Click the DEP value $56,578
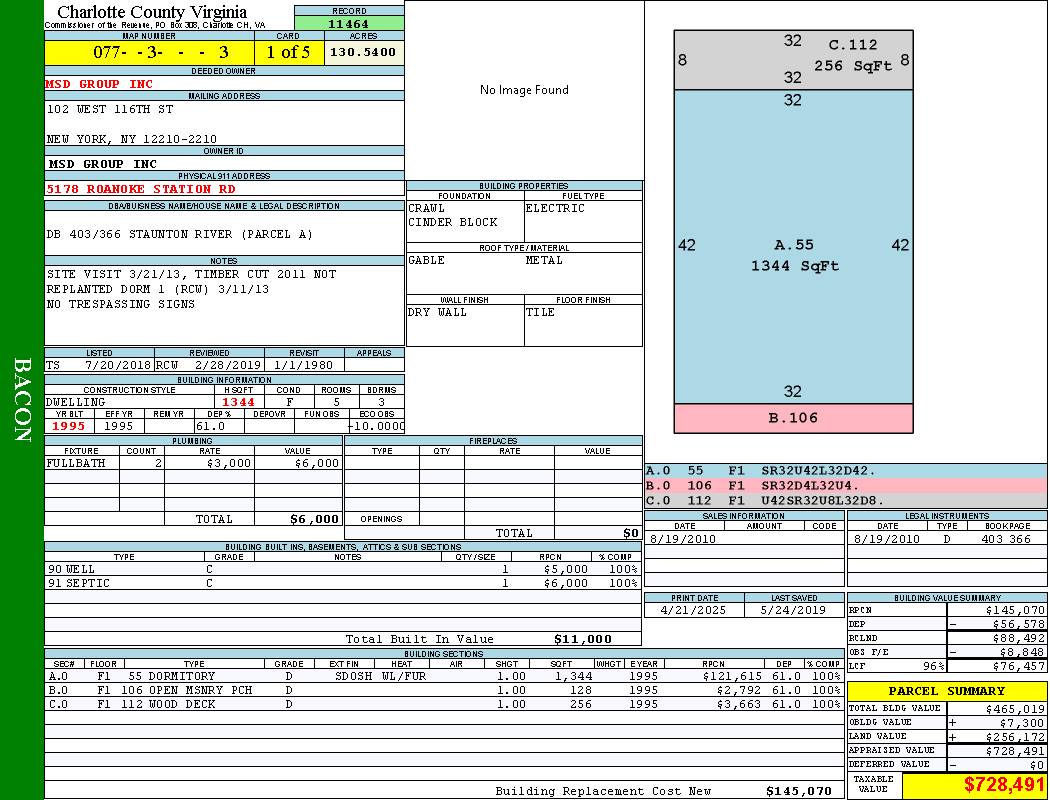This screenshot has height=800, width=1050. pos(1019,625)
